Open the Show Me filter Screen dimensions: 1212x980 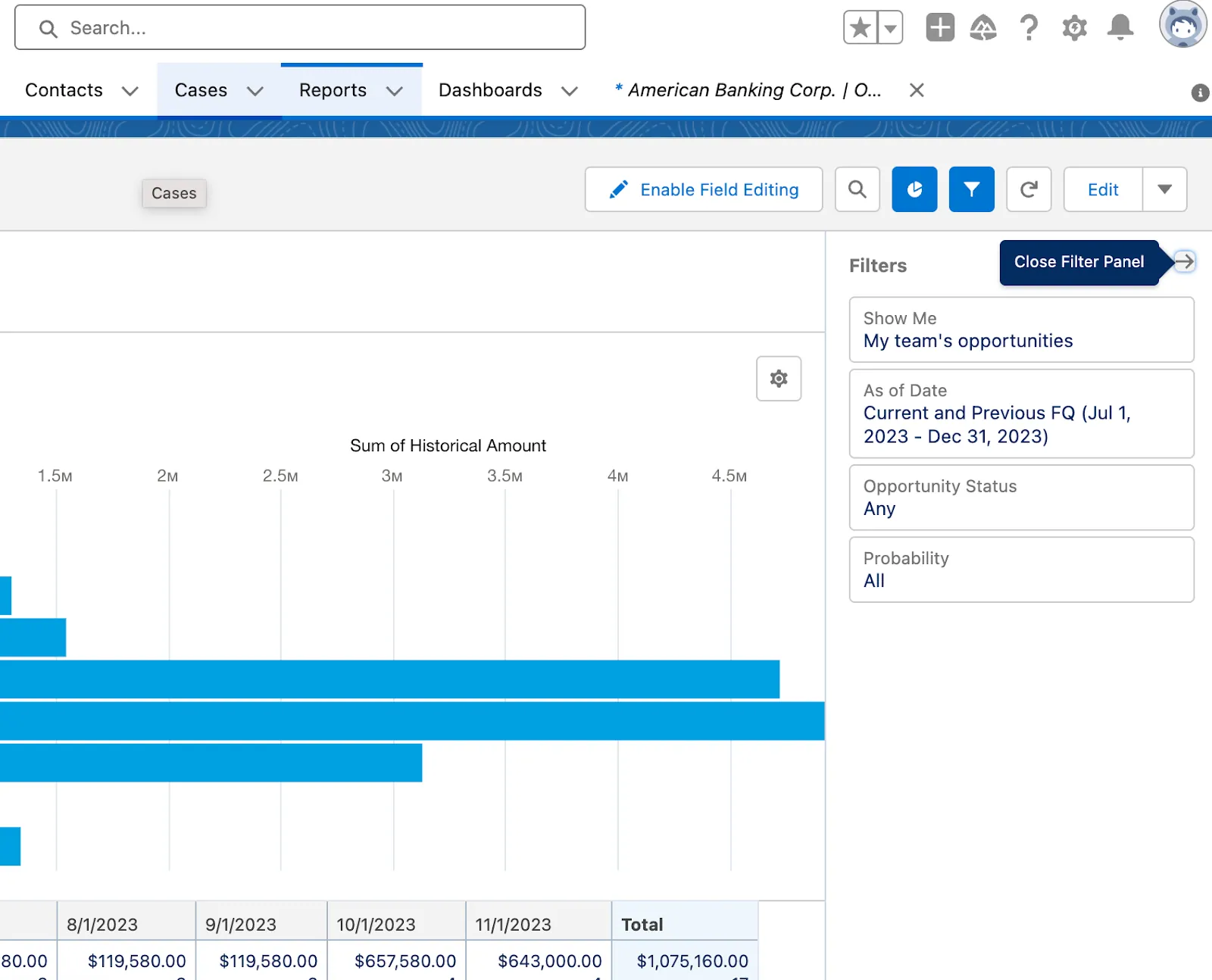(x=1022, y=329)
